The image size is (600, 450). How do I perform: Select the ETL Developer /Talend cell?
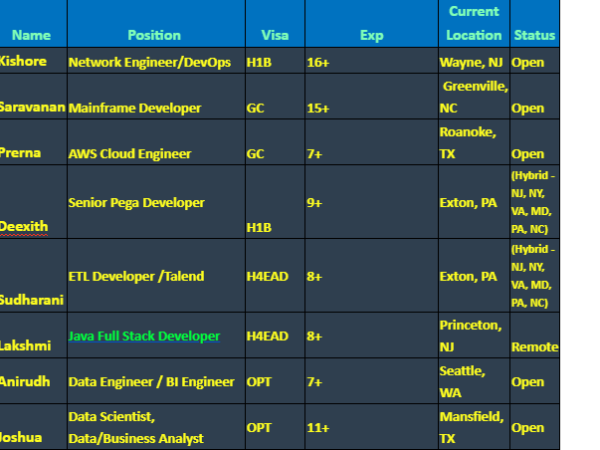(x=156, y=276)
